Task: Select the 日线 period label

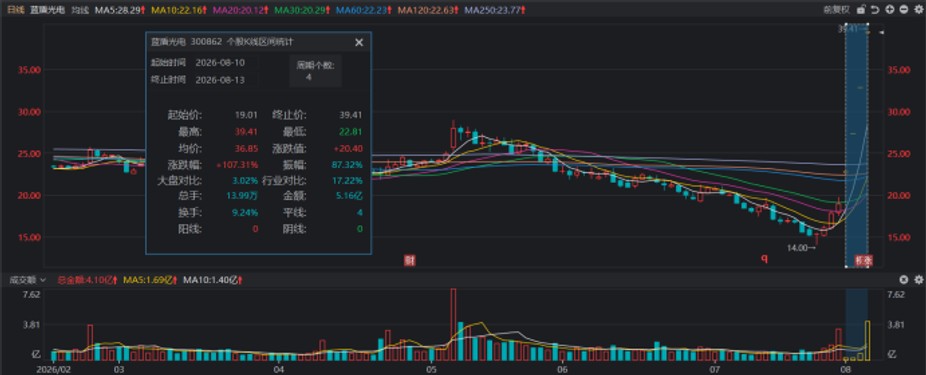Action: point(15,10)
